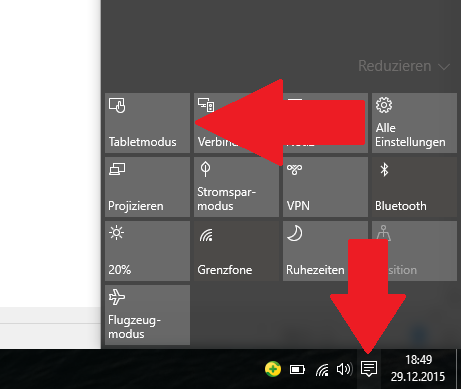Click the green plus tray icon

point(273,369)
